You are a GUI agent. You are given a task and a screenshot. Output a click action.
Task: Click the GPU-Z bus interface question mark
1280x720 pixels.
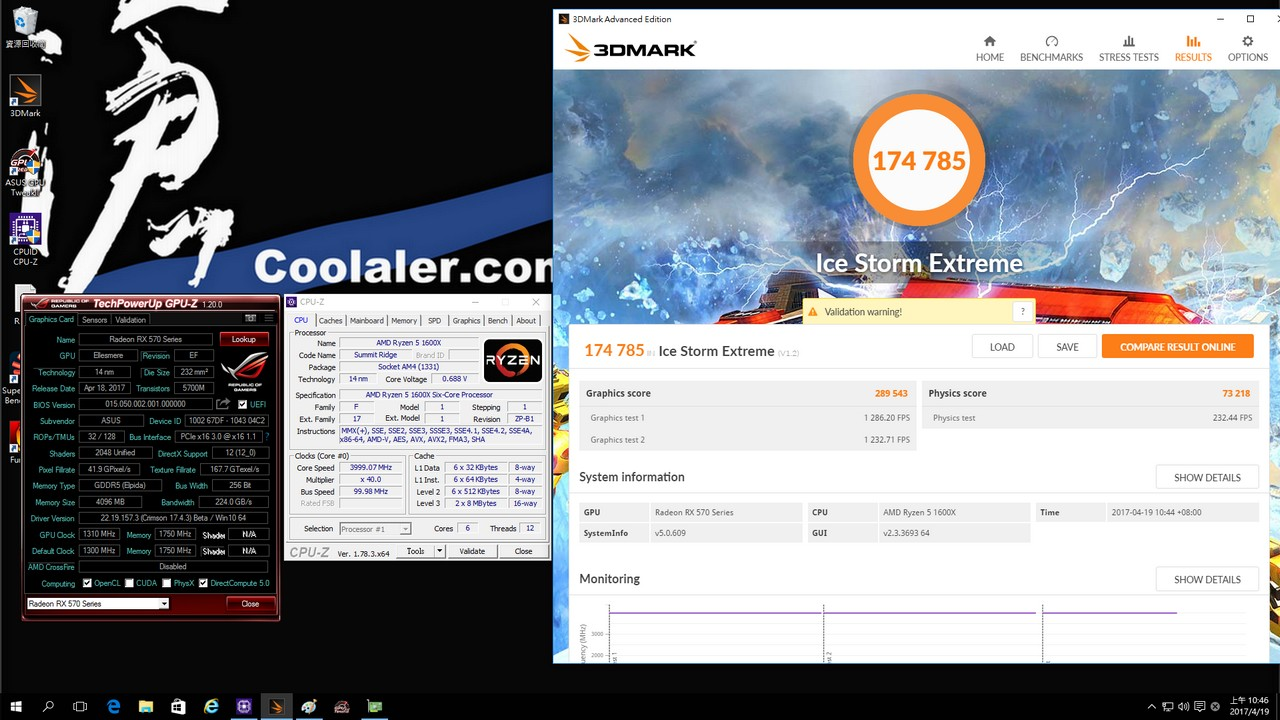click(x=267, y=437)
